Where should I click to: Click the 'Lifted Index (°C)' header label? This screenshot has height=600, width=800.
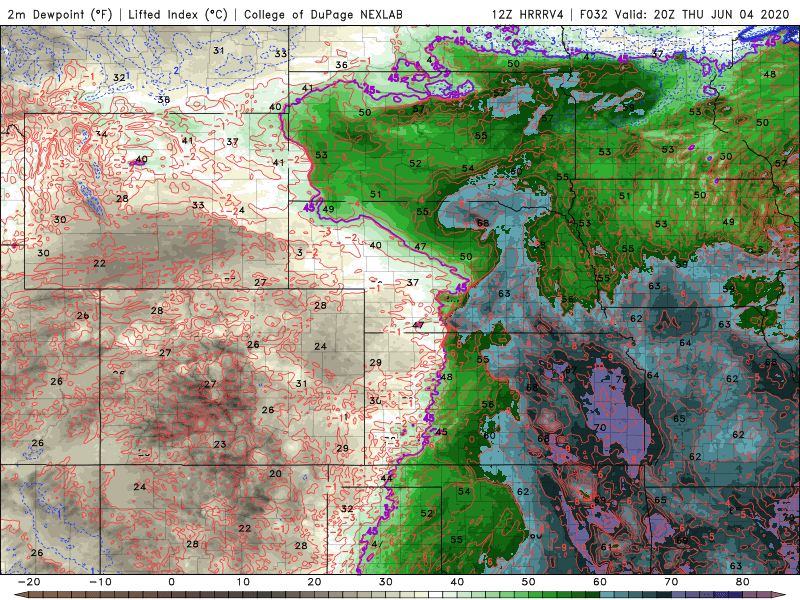178,14
